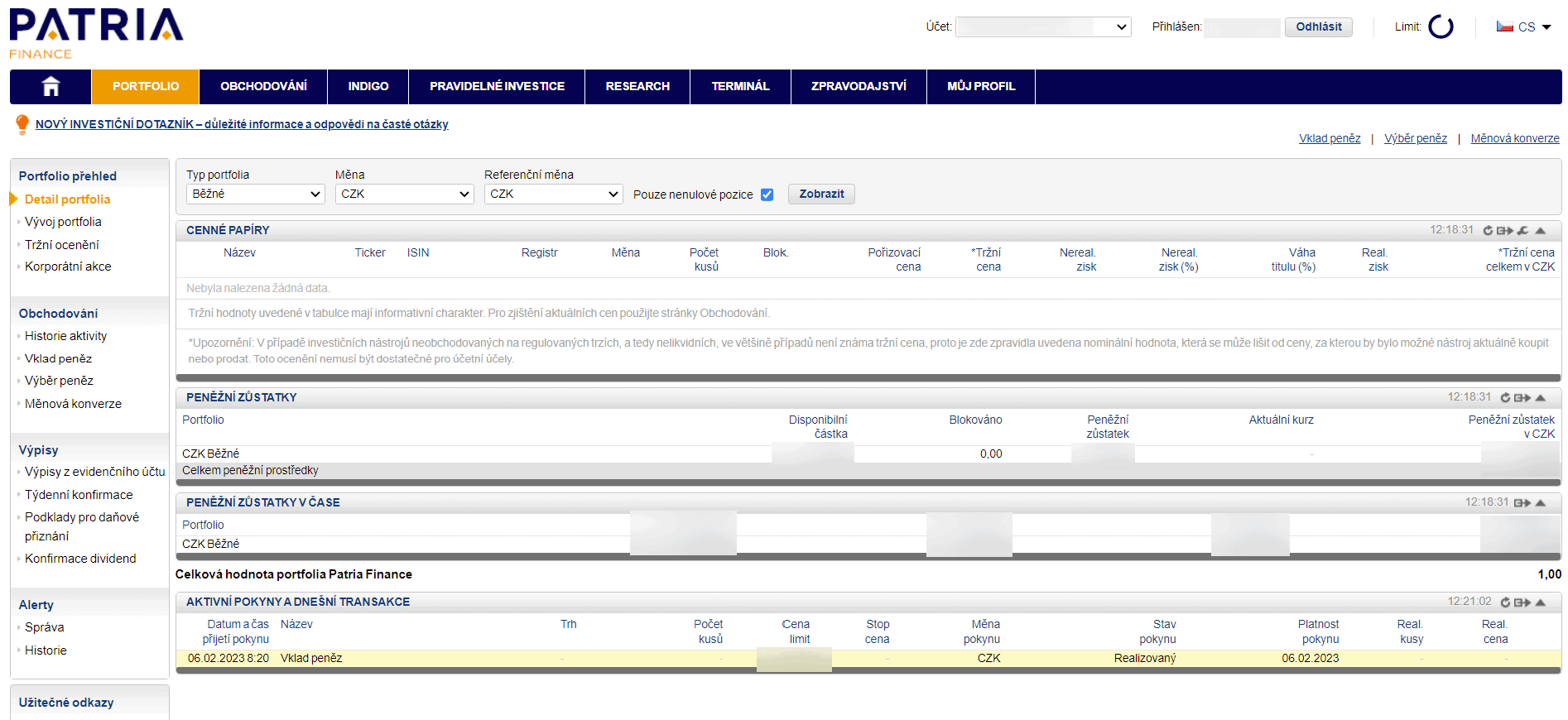
Task: Open the Obchodování menu tab
Action: coord(263,86)
